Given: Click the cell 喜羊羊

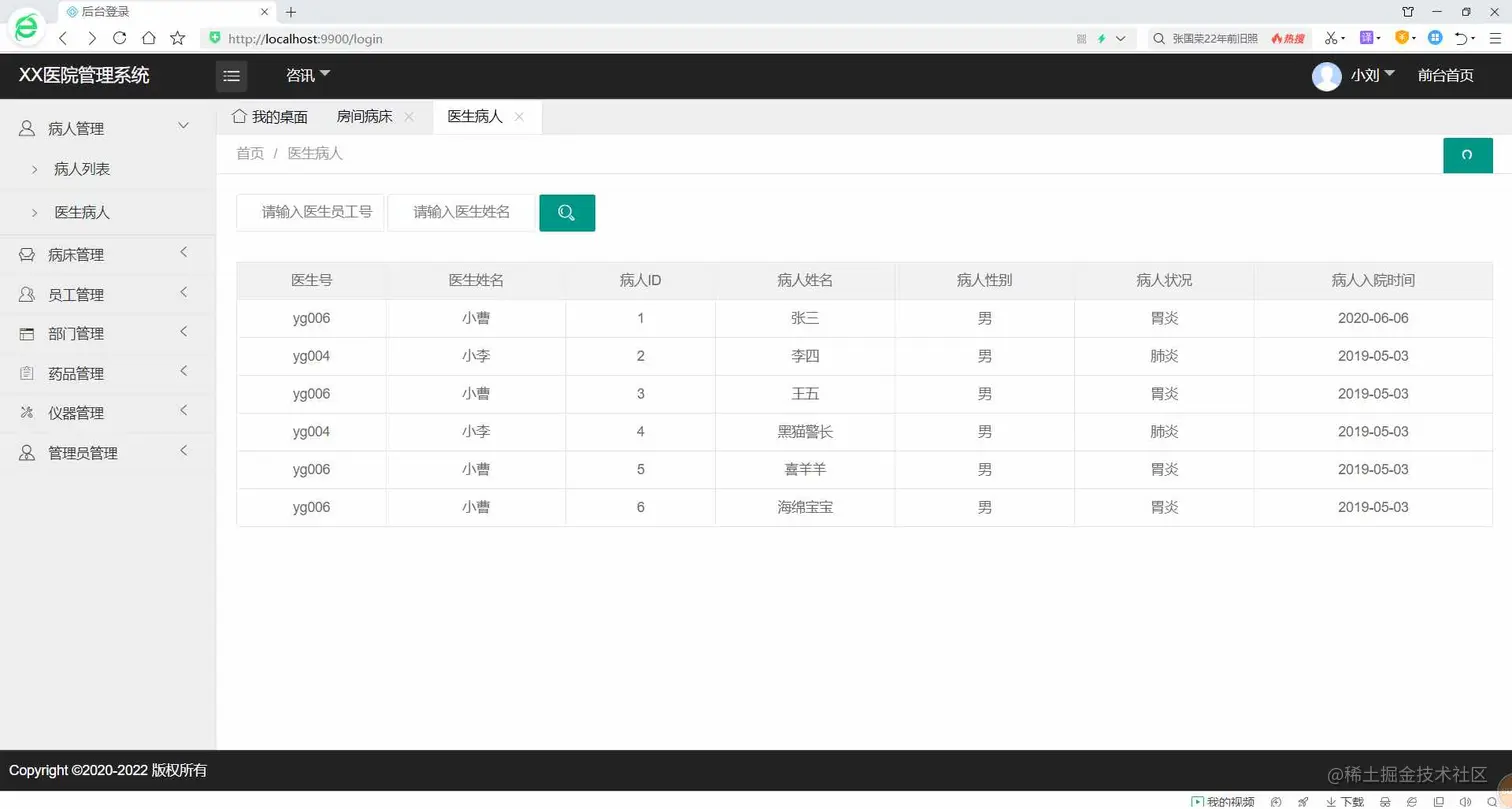Looking at the screenshot, I should [x=805, y=469].
